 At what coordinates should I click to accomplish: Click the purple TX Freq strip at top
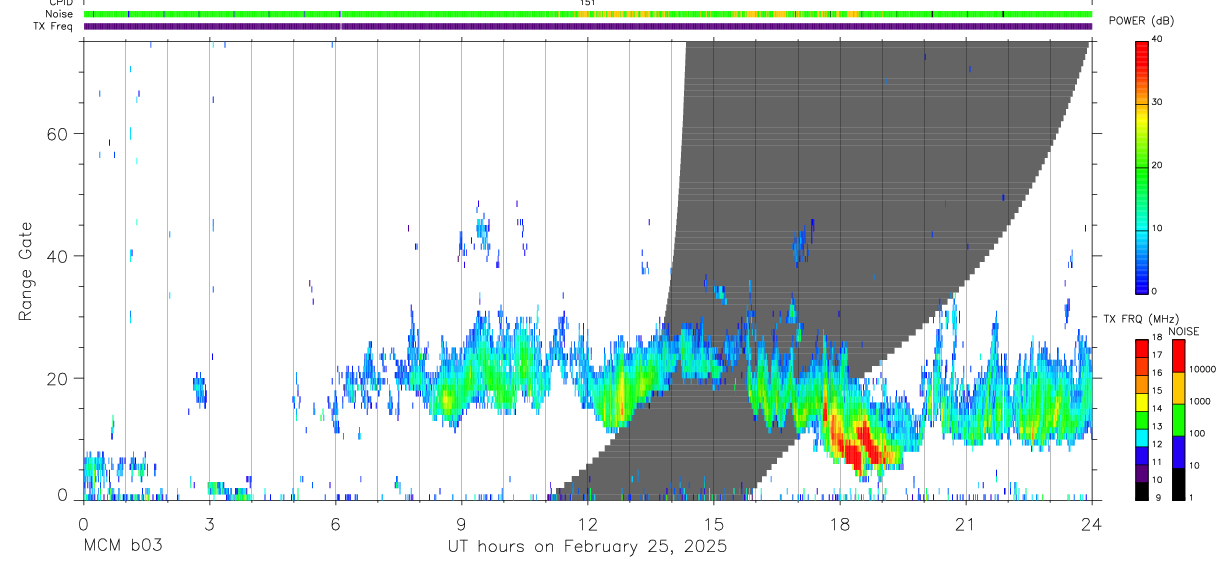[587, 26]
